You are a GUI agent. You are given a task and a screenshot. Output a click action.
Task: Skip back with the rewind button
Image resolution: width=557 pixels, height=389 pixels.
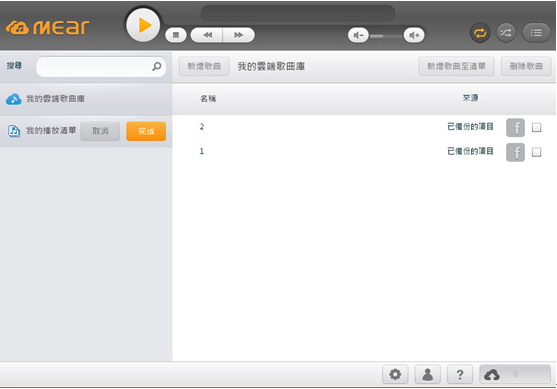pyautogui.click(x=207, y=35)
